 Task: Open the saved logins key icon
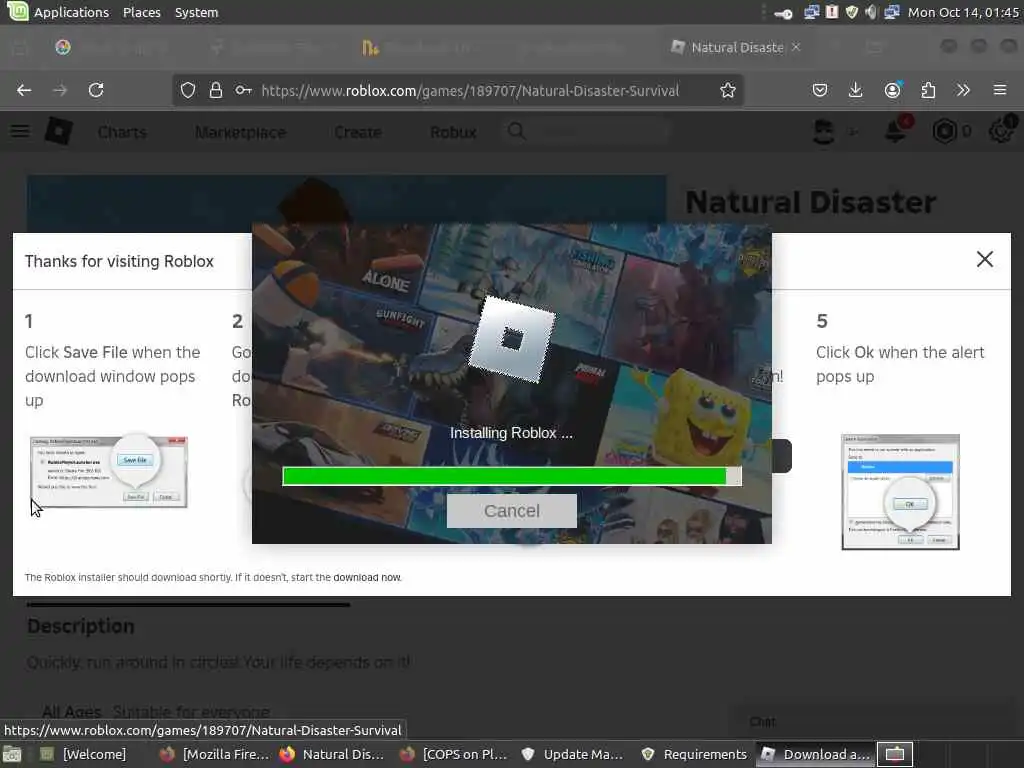click(244, 90)
